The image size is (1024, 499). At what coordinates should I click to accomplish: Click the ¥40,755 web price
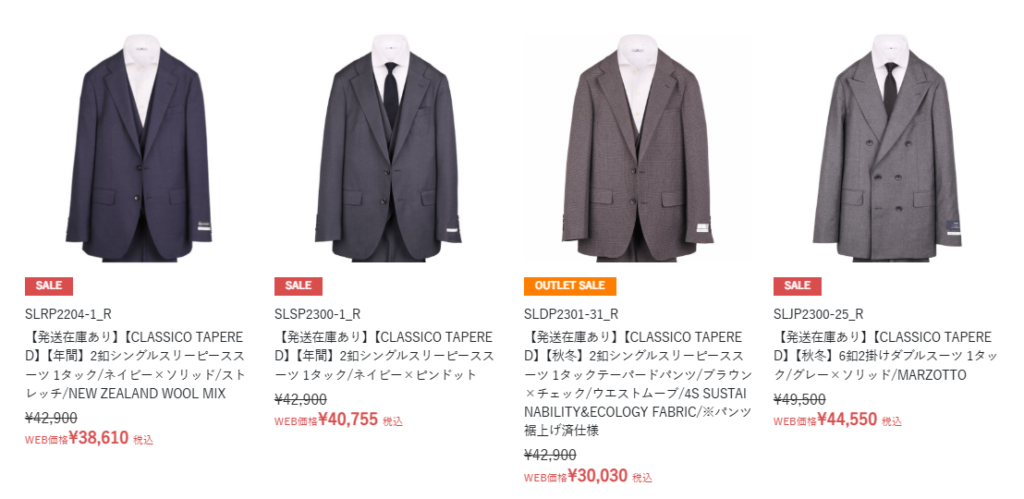click(x=348, y=419)
